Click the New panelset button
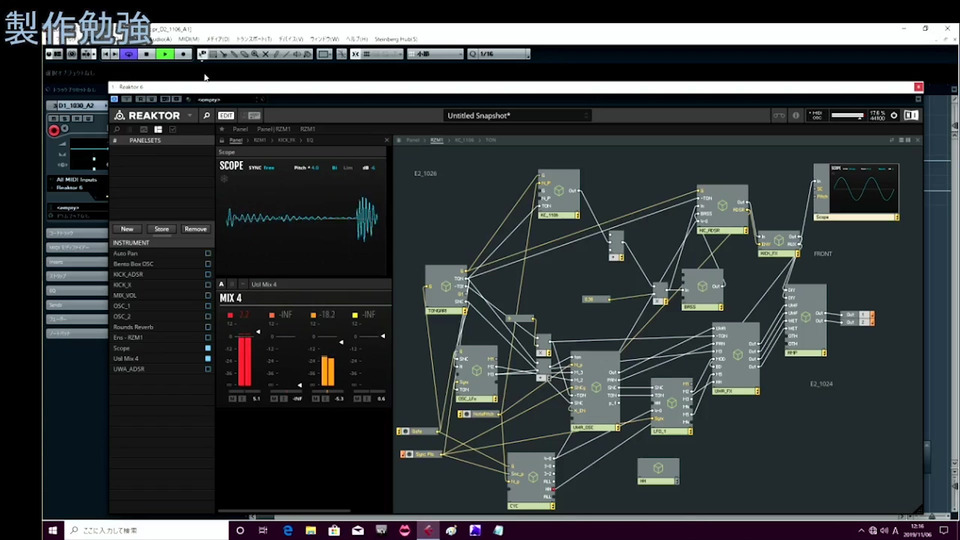 click(x=127, y=229)
